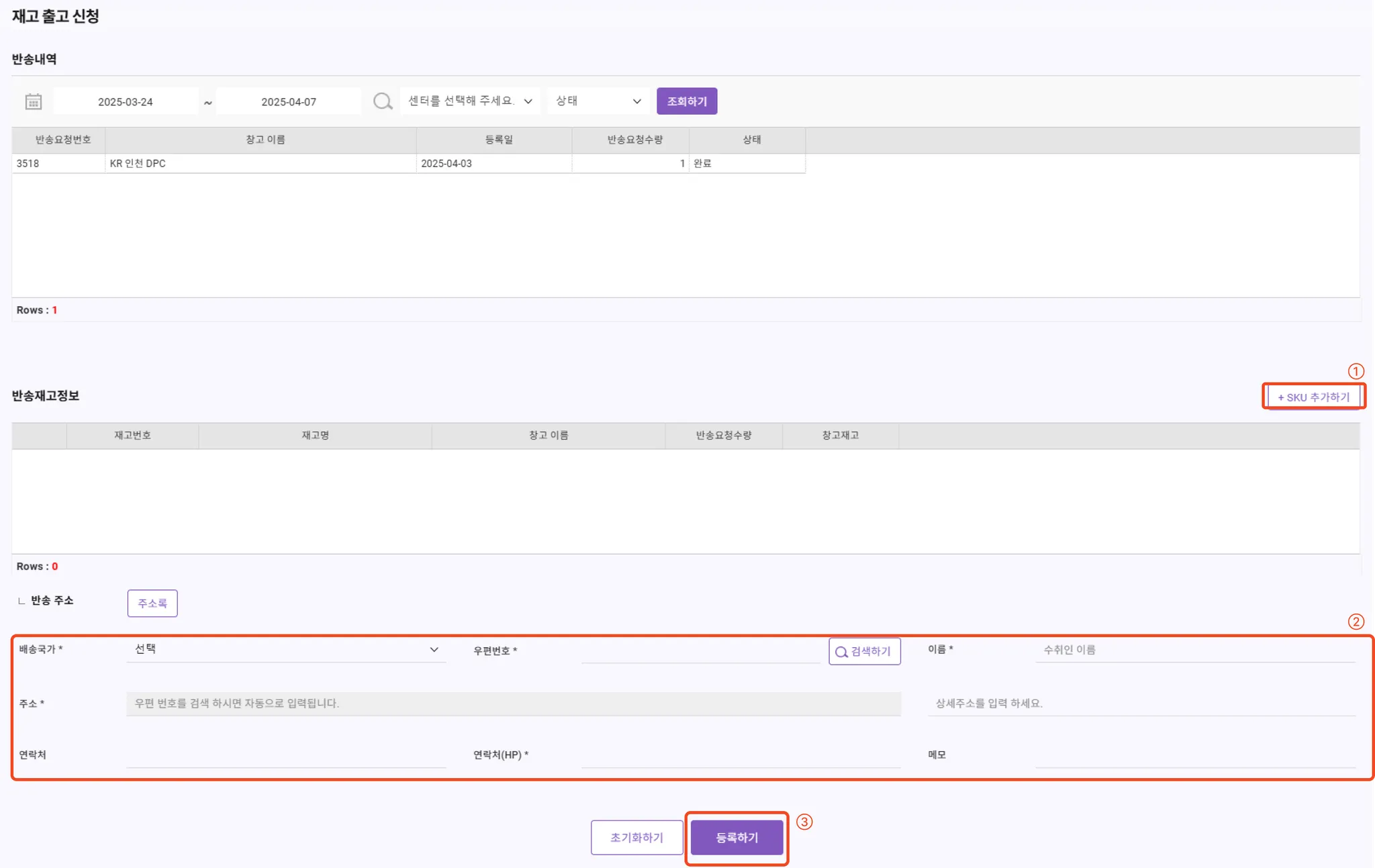Expand the 상태 status dropdown

598,101
